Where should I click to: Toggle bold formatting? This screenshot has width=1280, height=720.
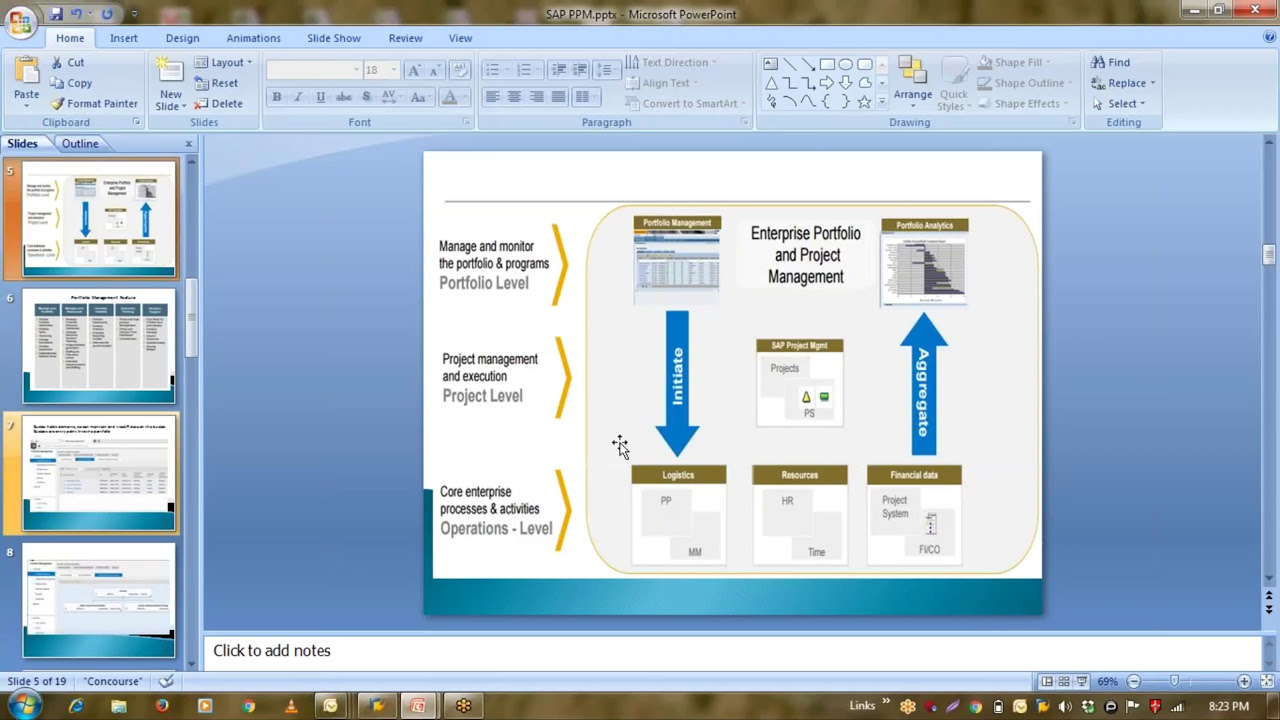coord(277,97)
